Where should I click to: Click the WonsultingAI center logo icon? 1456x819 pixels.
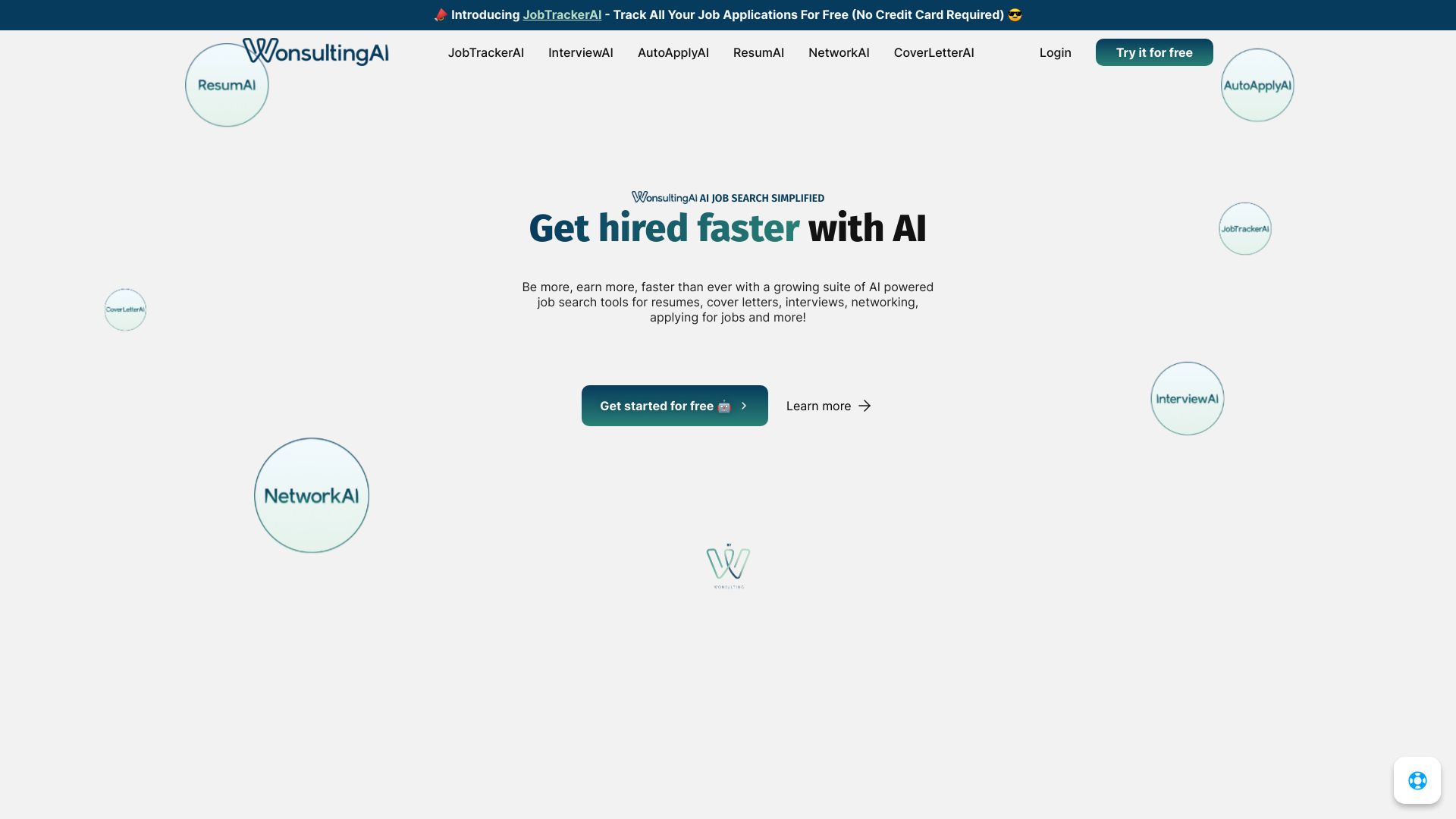(x=727, y=565)
